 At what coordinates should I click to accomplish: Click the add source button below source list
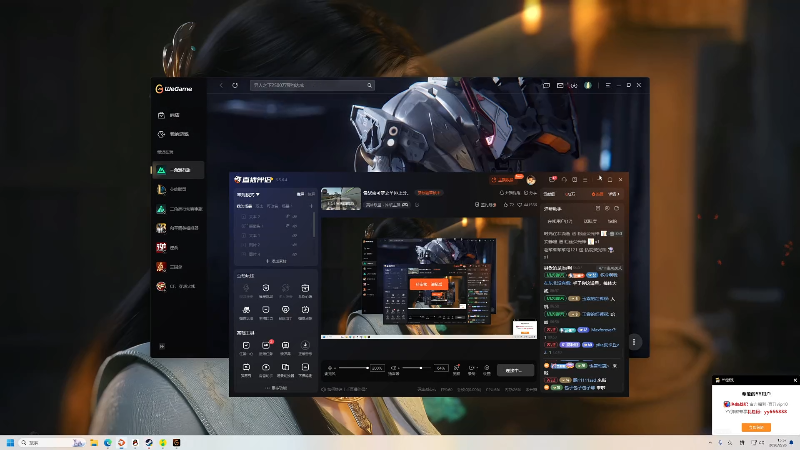pyautogui.click(x=276, y=261)
